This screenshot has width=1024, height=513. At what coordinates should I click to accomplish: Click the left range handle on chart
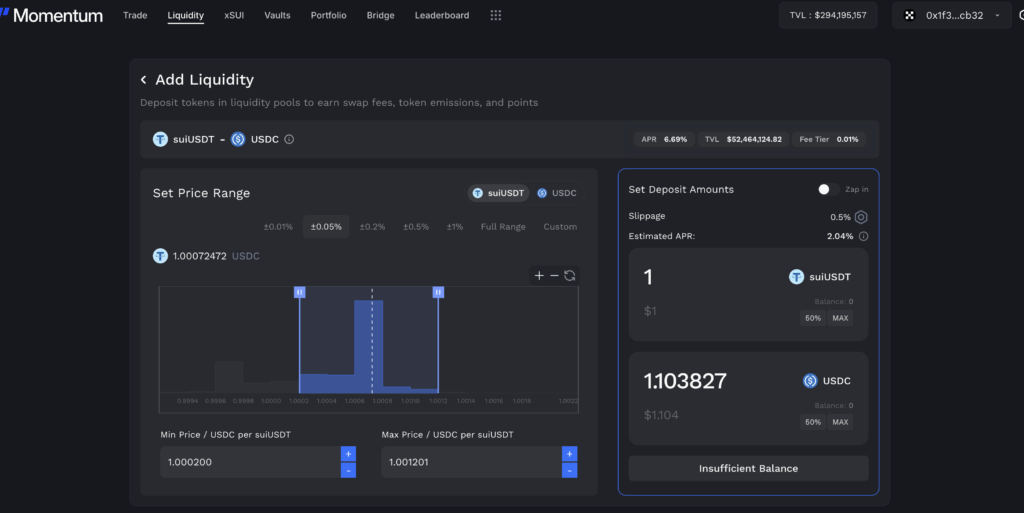[x=299, y=292]
